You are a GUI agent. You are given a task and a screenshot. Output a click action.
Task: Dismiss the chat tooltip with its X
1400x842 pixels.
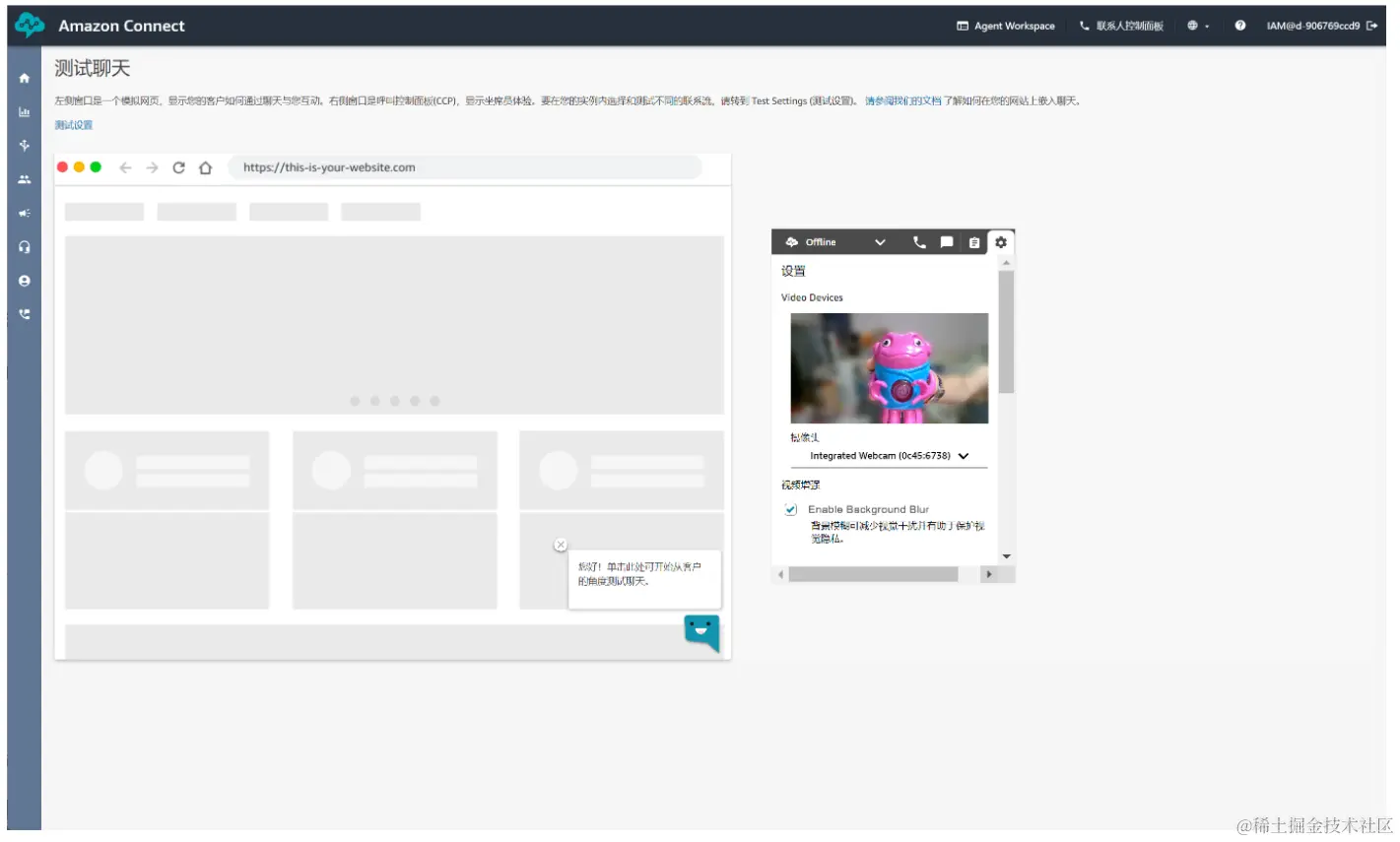(x=561, y=545)
